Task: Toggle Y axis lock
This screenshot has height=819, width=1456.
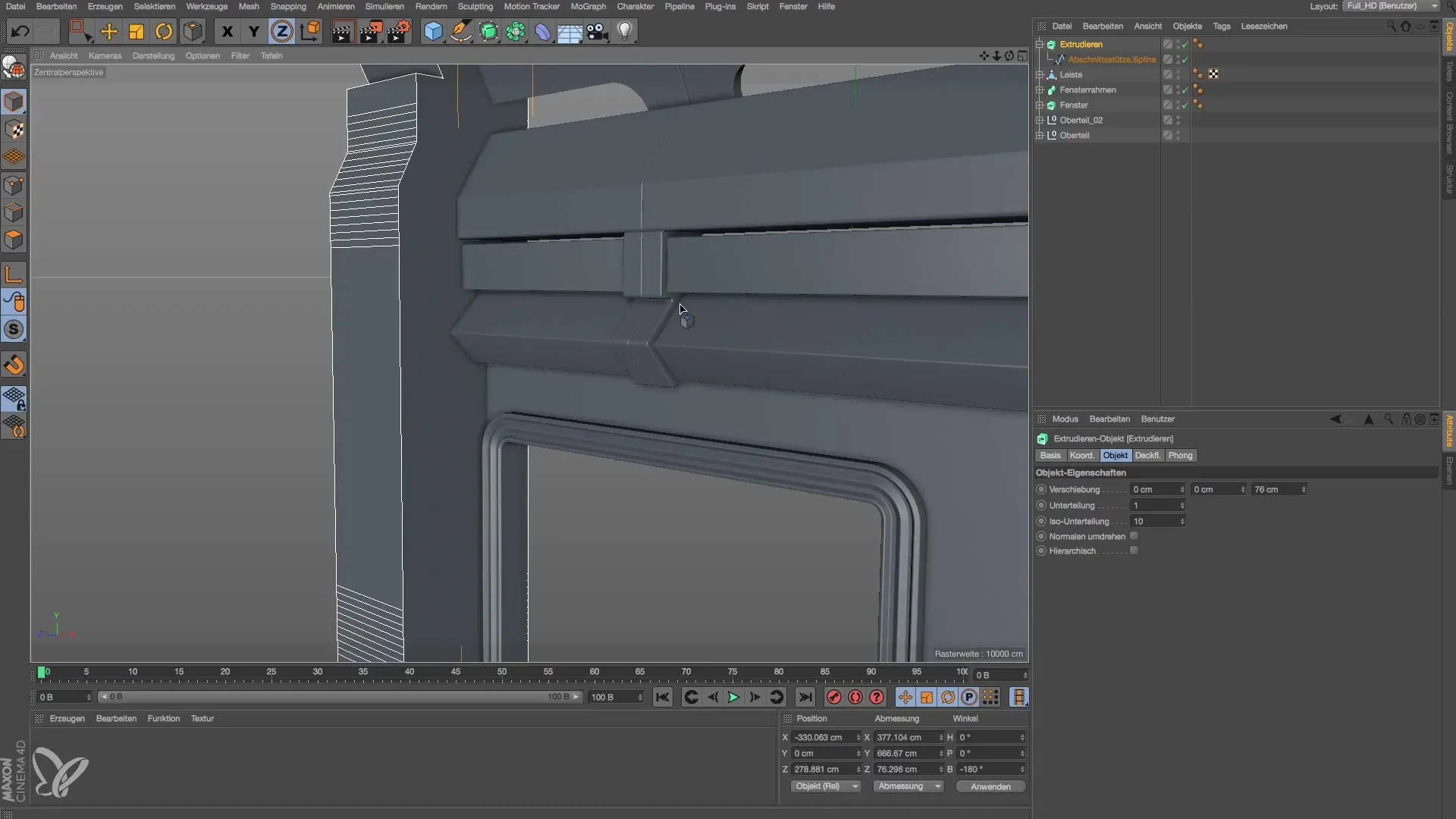Action: (254, 31)
